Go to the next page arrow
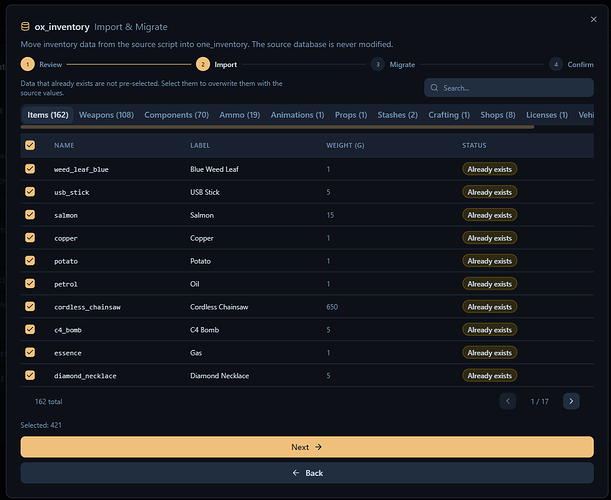 pos(571,401)
